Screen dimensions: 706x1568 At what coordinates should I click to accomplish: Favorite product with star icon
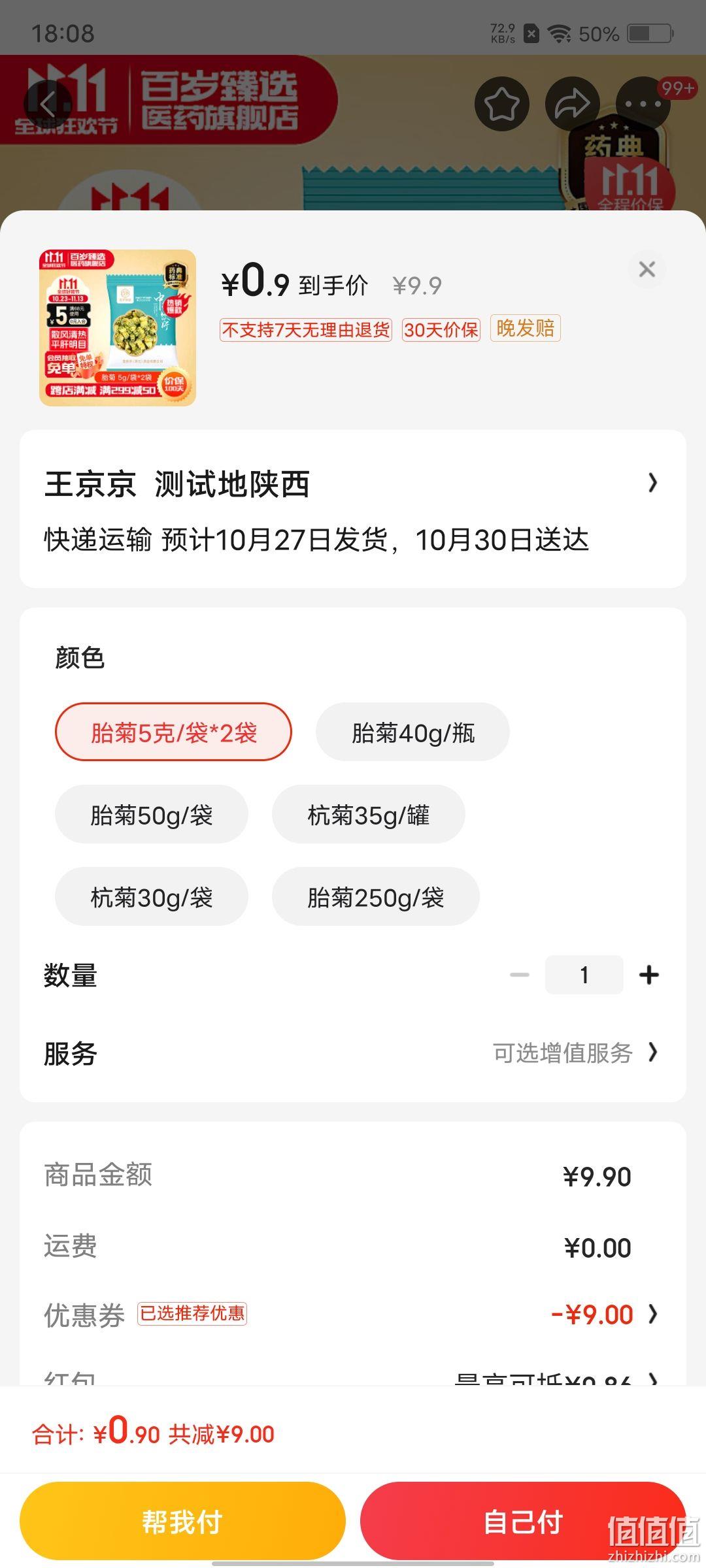point(501,104)
